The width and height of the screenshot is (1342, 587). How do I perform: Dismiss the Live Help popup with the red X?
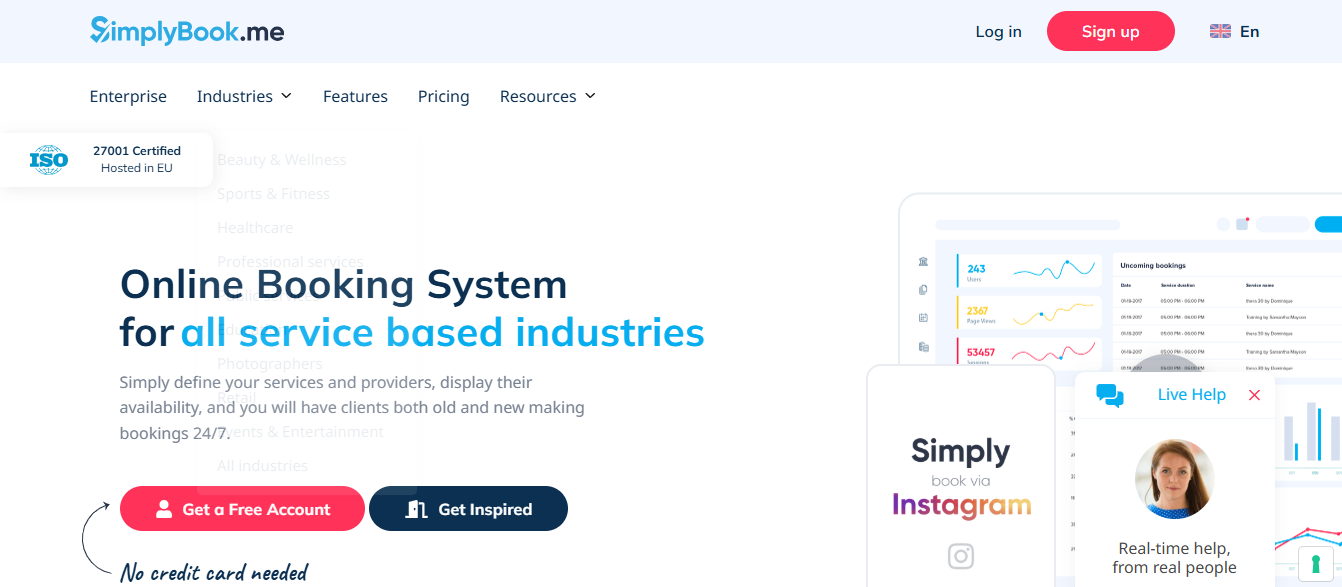(1254, 394)
